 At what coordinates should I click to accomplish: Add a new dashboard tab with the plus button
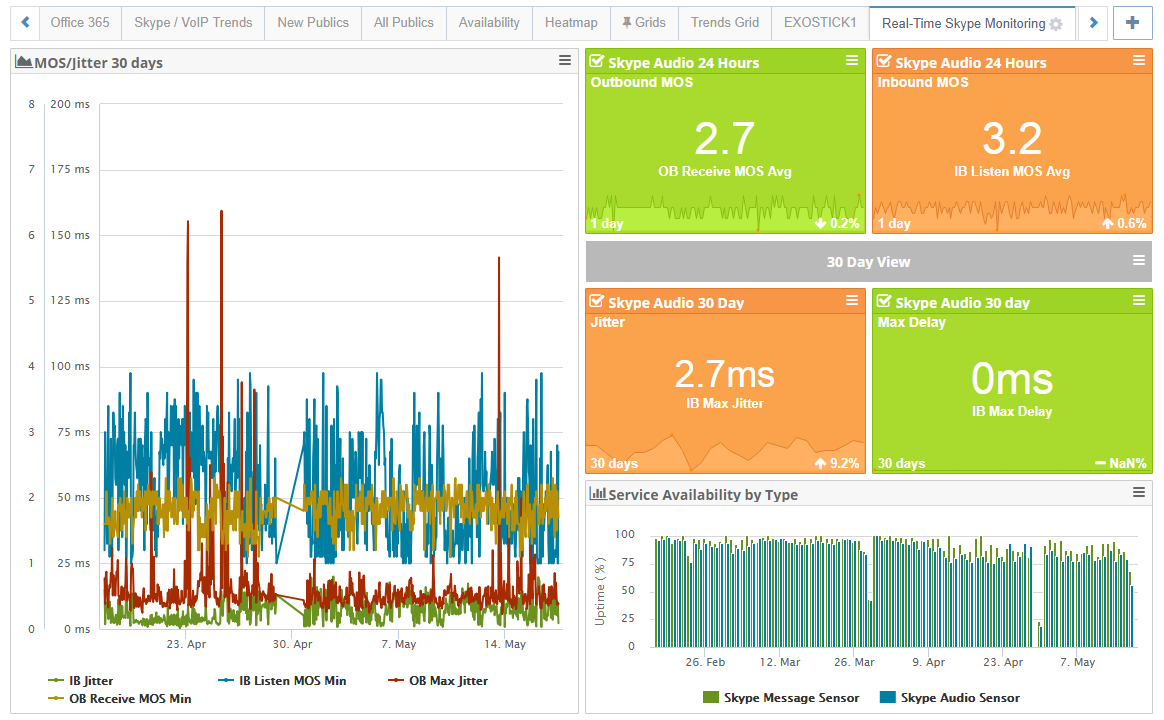click(x=1133, y=22)
